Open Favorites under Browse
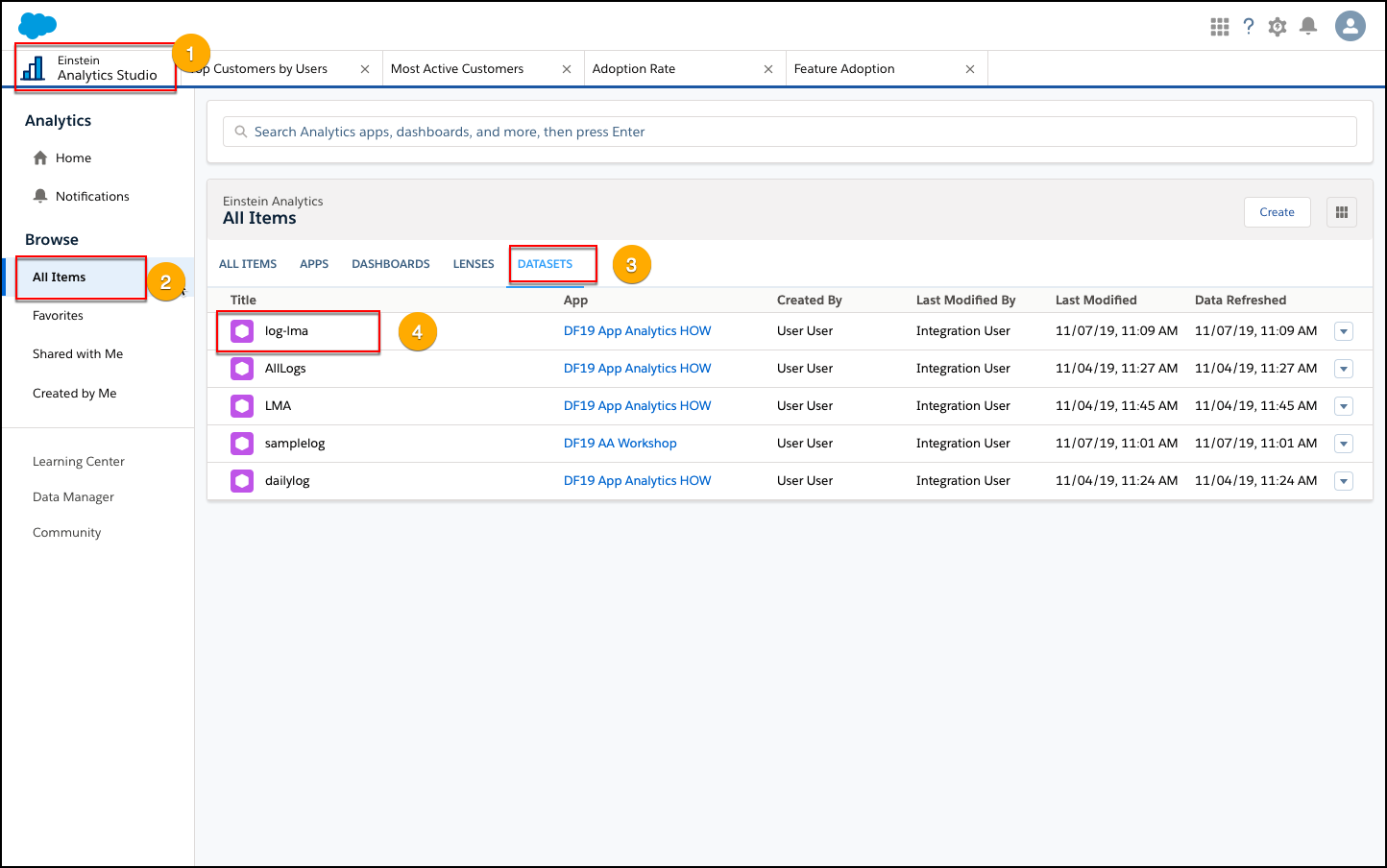This screenshot has height=868, width=1387. (x=58, y=316)
